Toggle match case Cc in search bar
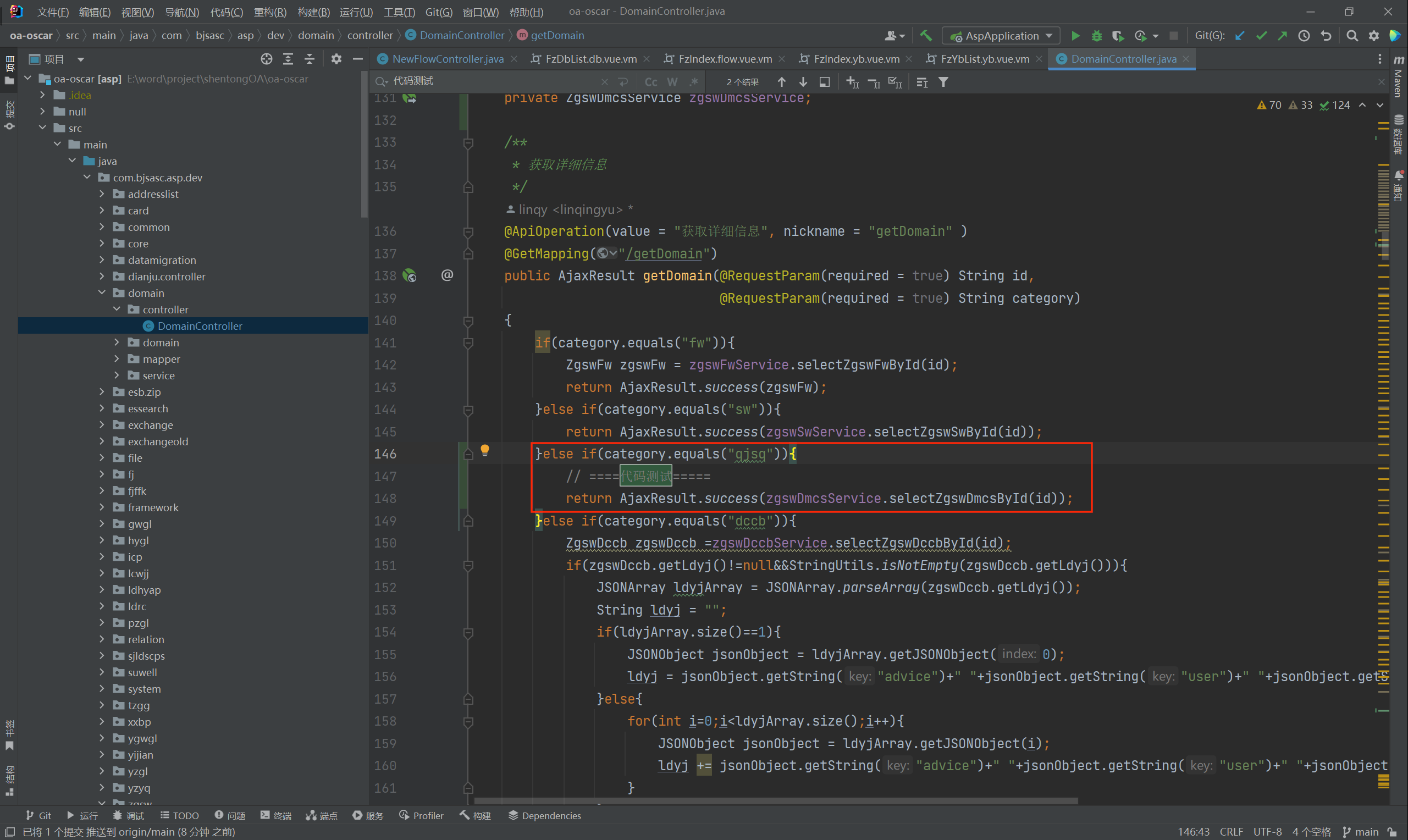 (x=651, y=82)
